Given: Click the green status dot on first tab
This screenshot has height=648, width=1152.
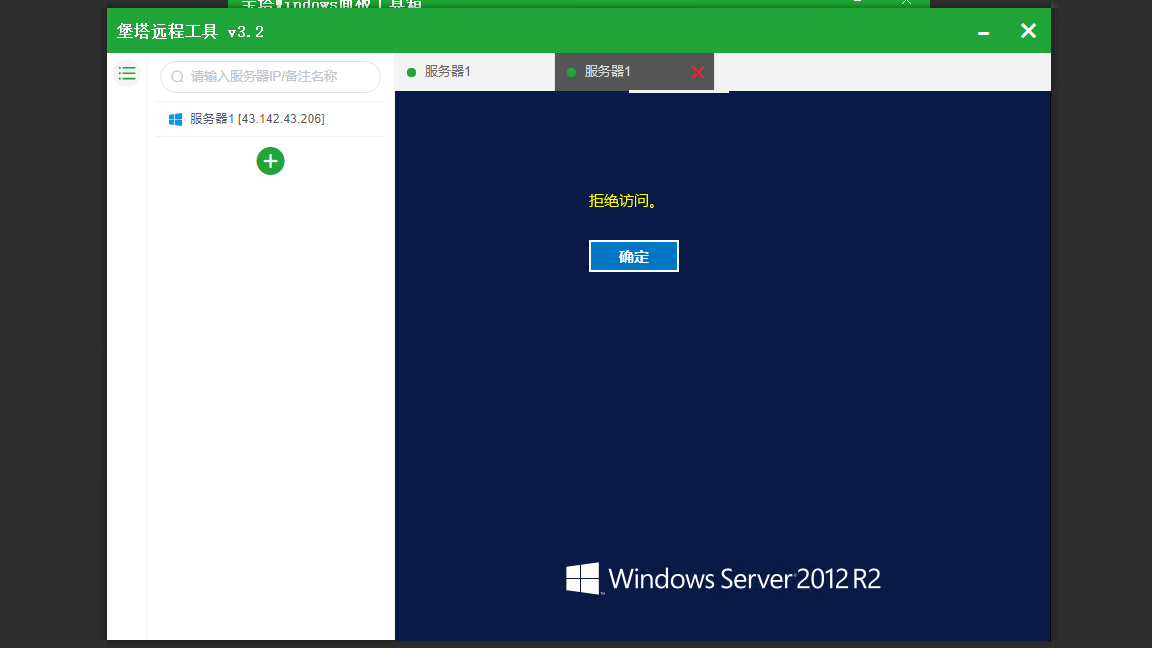Looking at the screenshot, I should 411,72.
